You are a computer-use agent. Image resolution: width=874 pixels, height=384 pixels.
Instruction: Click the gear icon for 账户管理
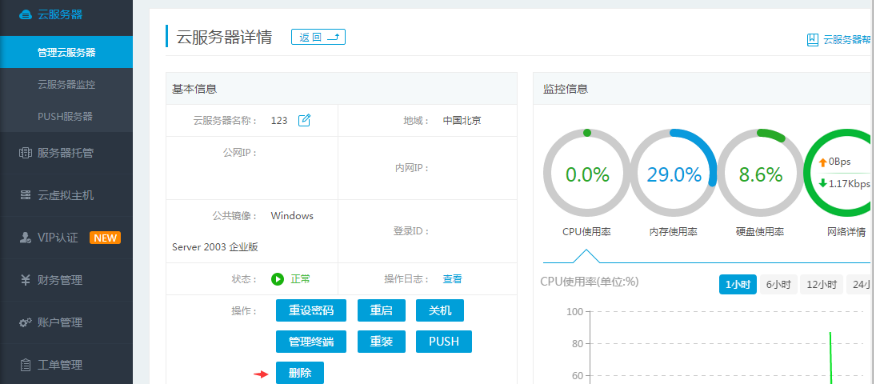coord(25,322)
